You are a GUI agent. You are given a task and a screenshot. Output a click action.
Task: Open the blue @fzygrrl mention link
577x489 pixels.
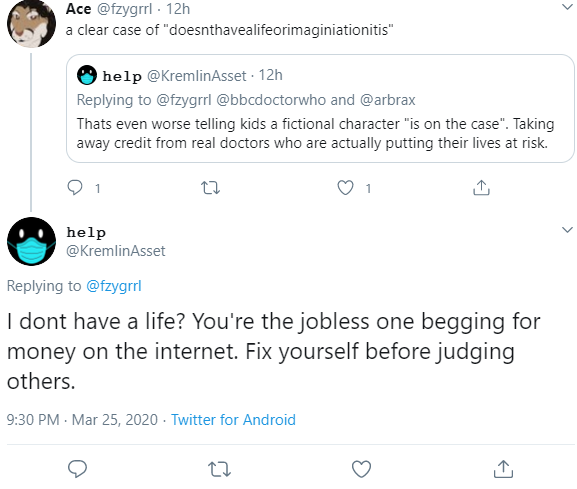click(x=114, y=286)
